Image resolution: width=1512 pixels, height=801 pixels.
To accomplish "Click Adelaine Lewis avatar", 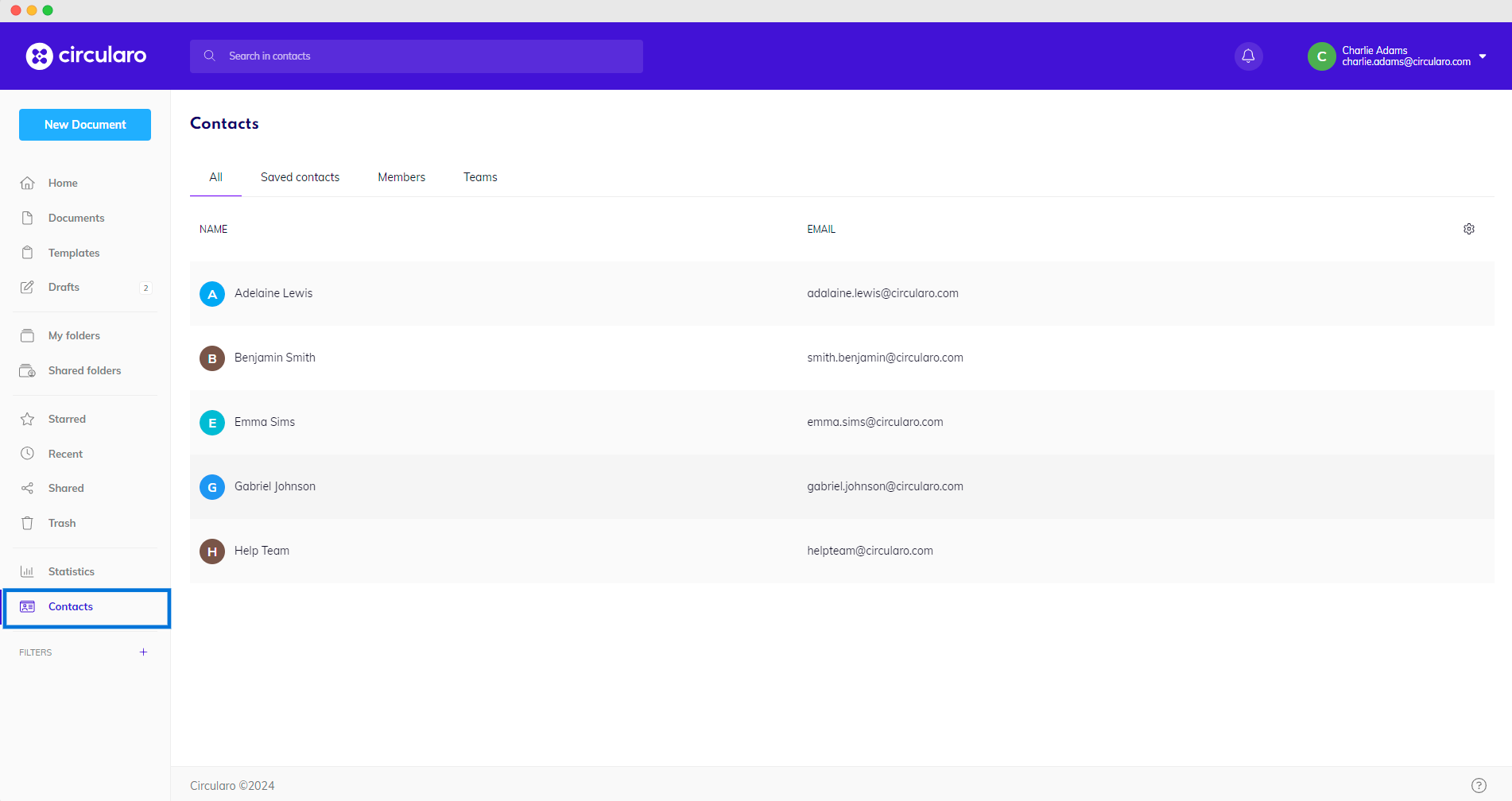I will [x=212, y=294].
